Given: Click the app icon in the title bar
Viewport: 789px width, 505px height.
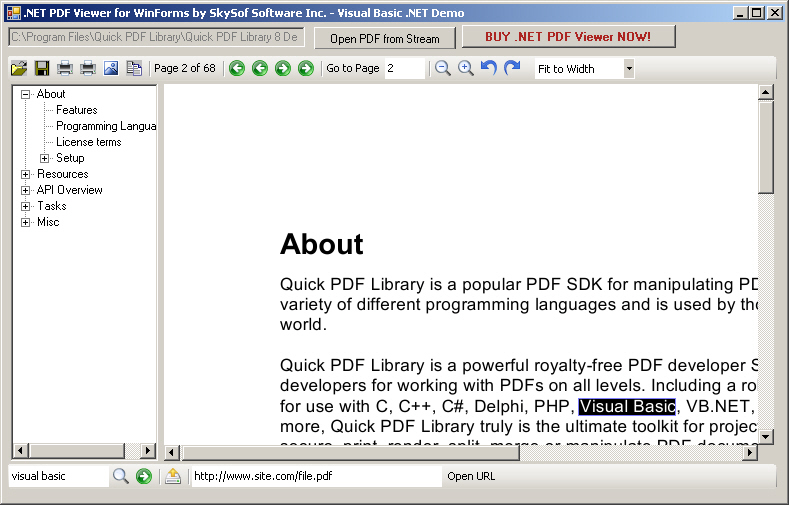Looking at the screenshot, I should (14, 13).
